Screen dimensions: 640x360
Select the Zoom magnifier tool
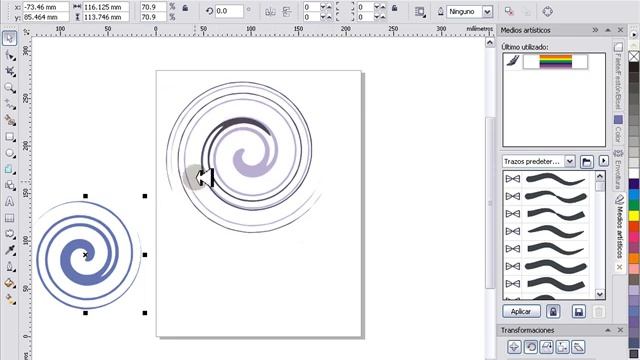click(10, 88)
